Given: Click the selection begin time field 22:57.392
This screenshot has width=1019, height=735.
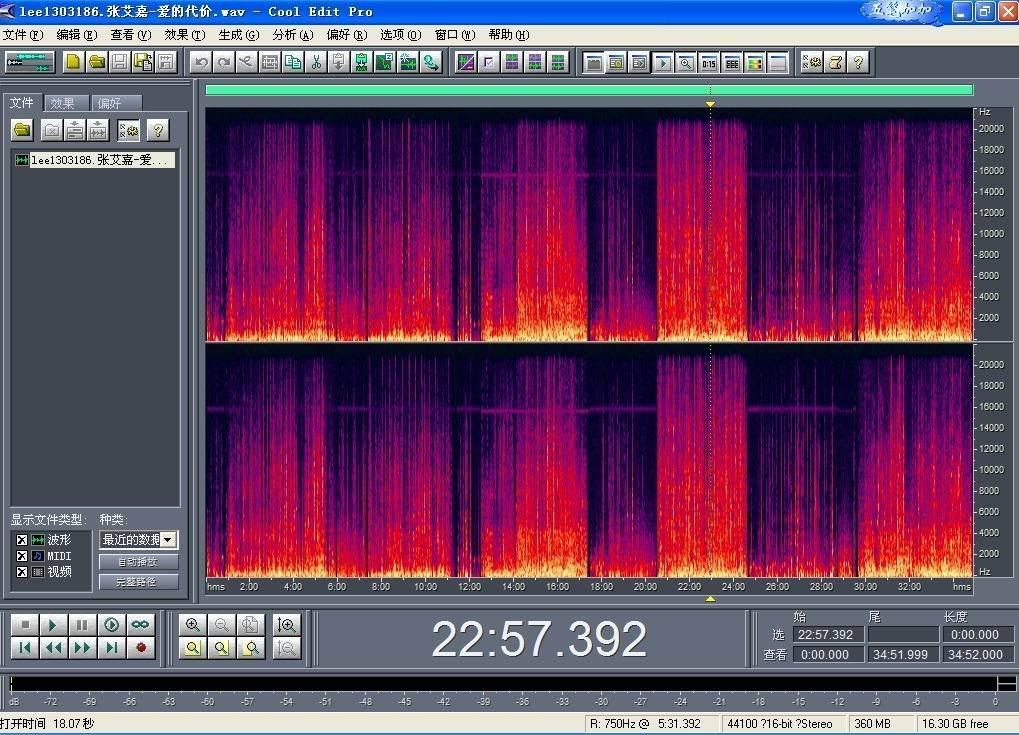Looking at the screenshot, I should 826,635.
